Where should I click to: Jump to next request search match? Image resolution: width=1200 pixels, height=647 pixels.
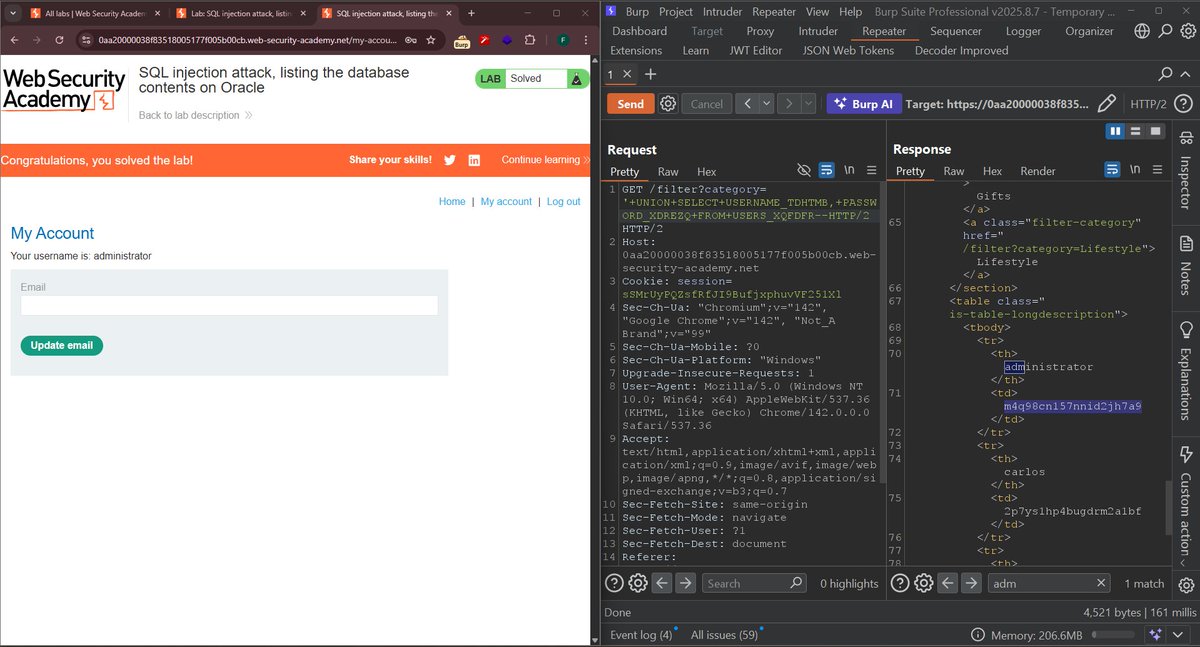tap(685, 583)
